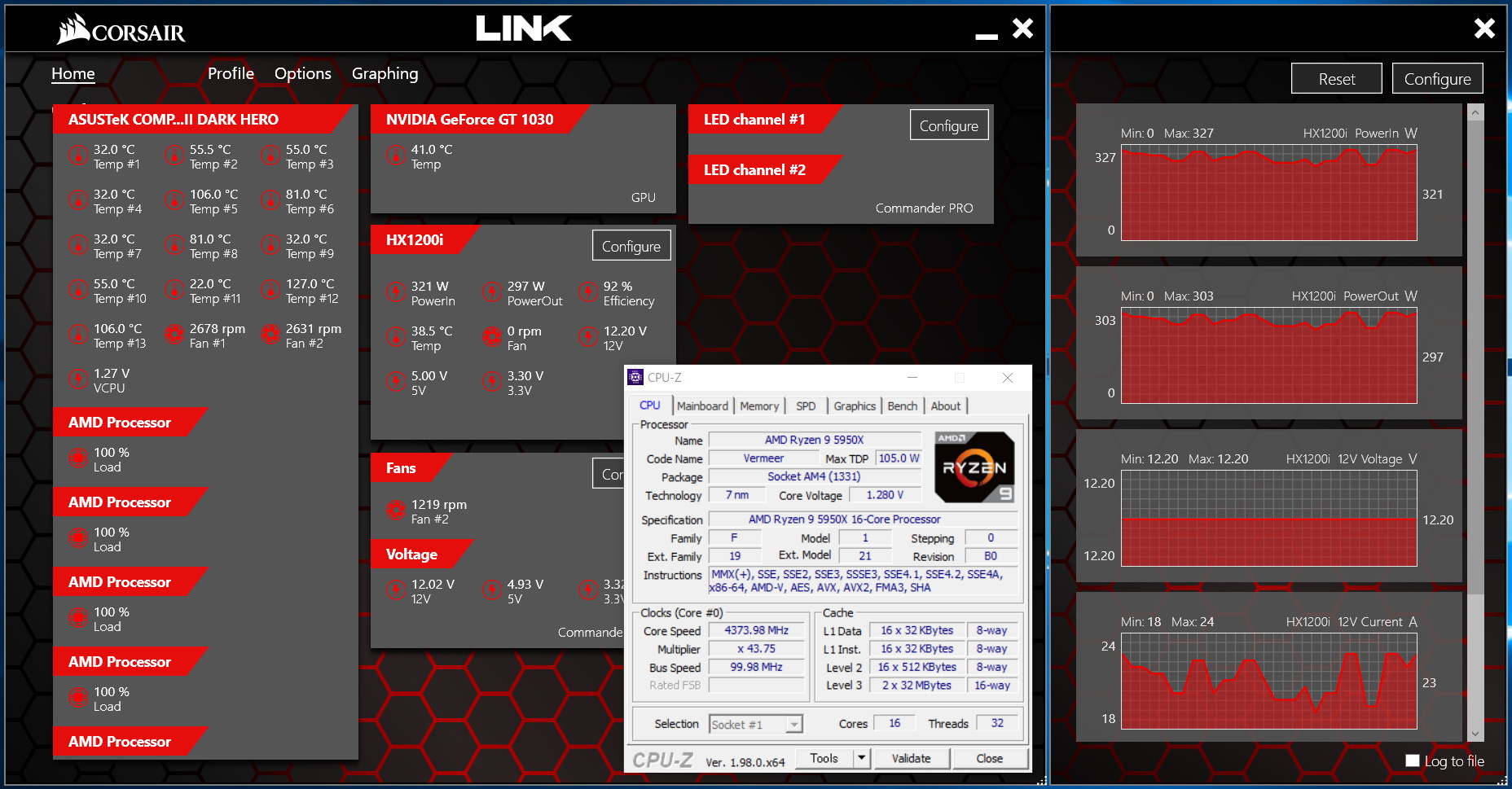Image resolution: width=1512 pixels, height=789 pixels.
Task: Click the Commander Fan #2 icon at 1219 rpm
Action: pyautogui.click(x=396, y=510)
